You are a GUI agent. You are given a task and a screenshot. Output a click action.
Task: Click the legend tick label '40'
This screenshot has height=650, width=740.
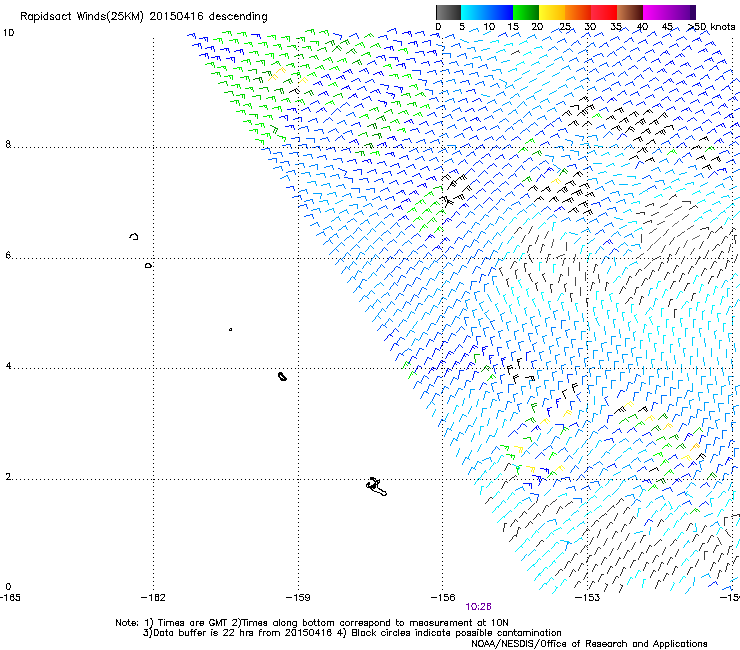point(642,27)
